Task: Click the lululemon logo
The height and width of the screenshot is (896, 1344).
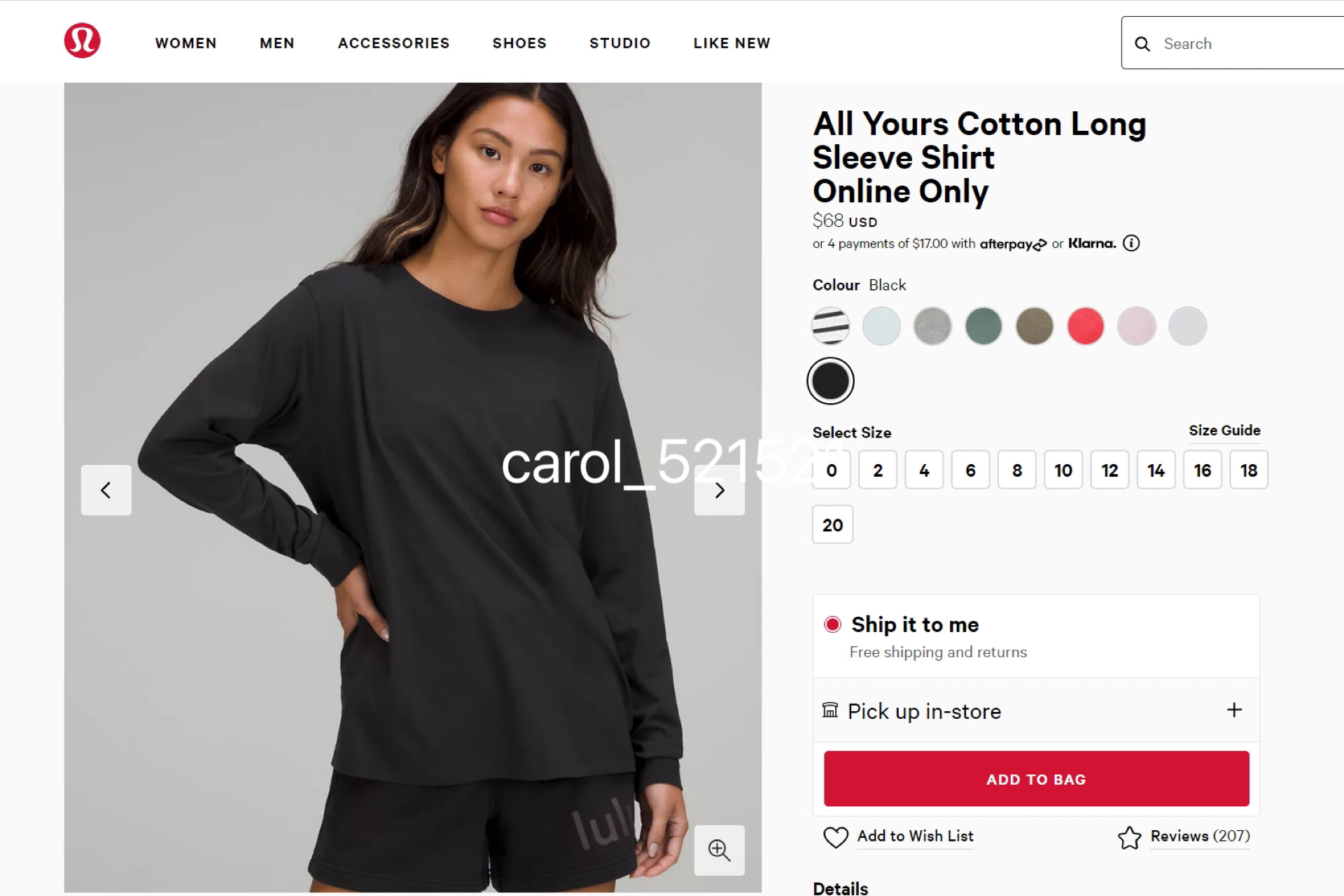Action: (82, 41)
